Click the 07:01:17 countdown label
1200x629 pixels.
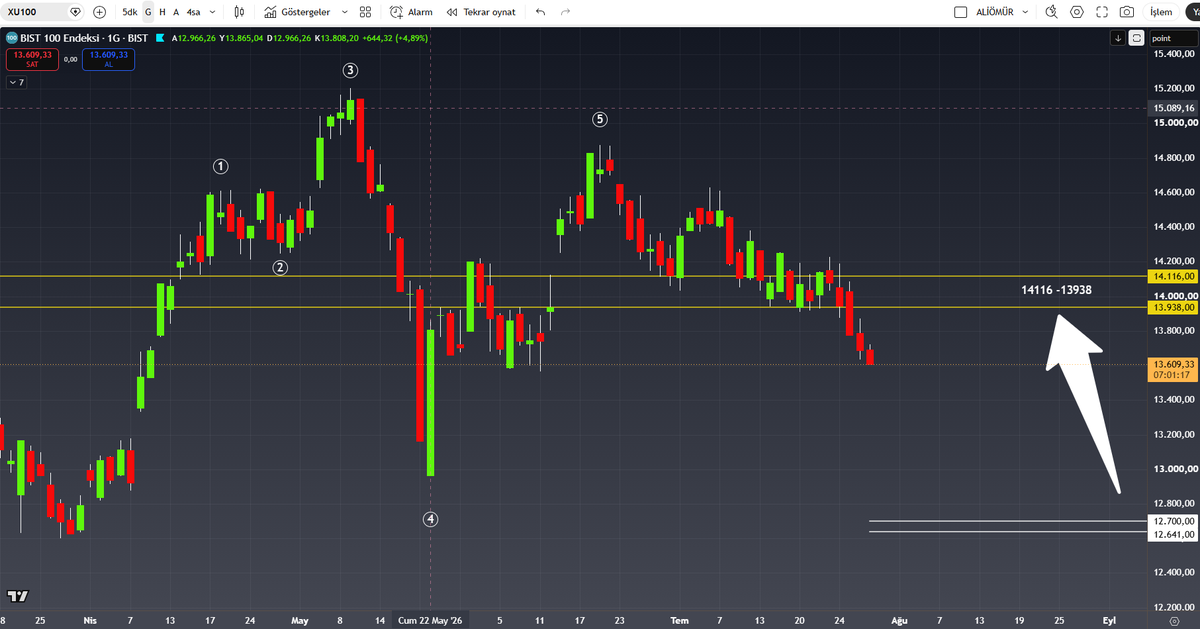click(1174, 376)
